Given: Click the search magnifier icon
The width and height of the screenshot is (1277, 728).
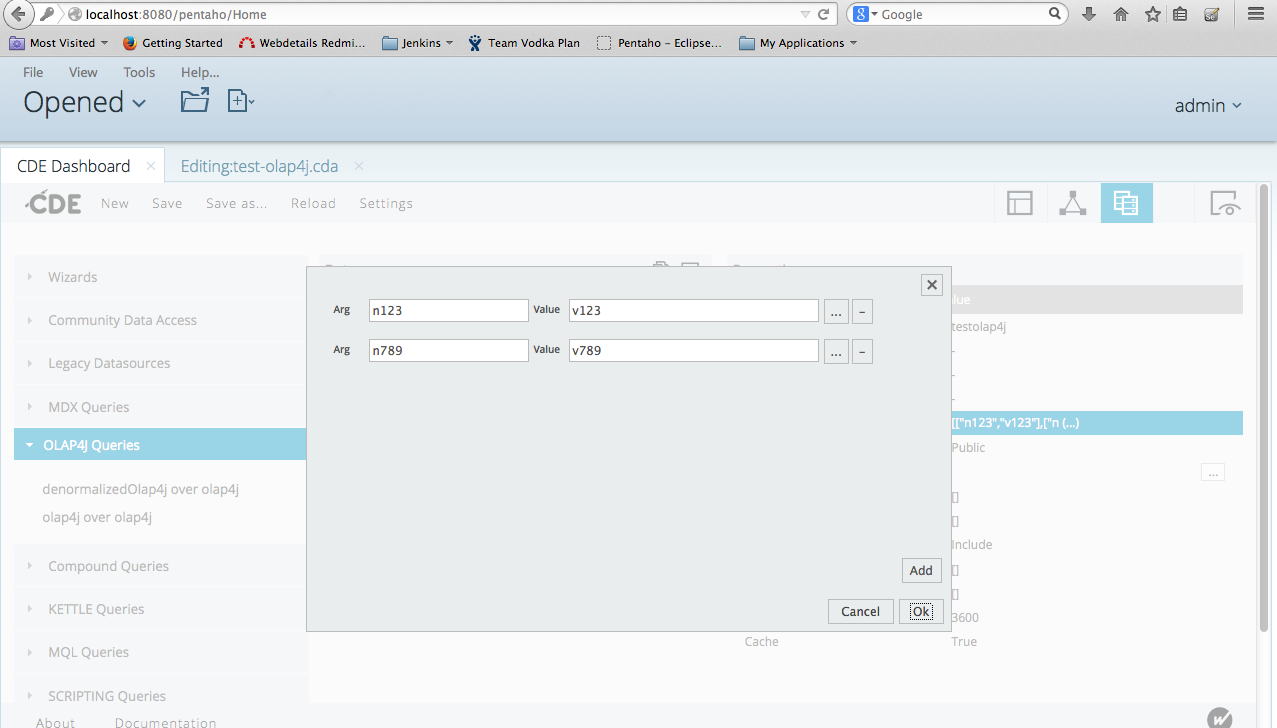Looking at the screenshot, I should pos(1055,14).
